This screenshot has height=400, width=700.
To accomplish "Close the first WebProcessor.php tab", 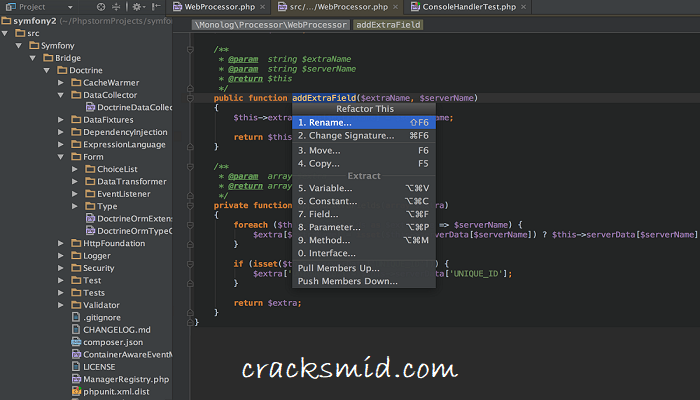I will tap(262, 7).
